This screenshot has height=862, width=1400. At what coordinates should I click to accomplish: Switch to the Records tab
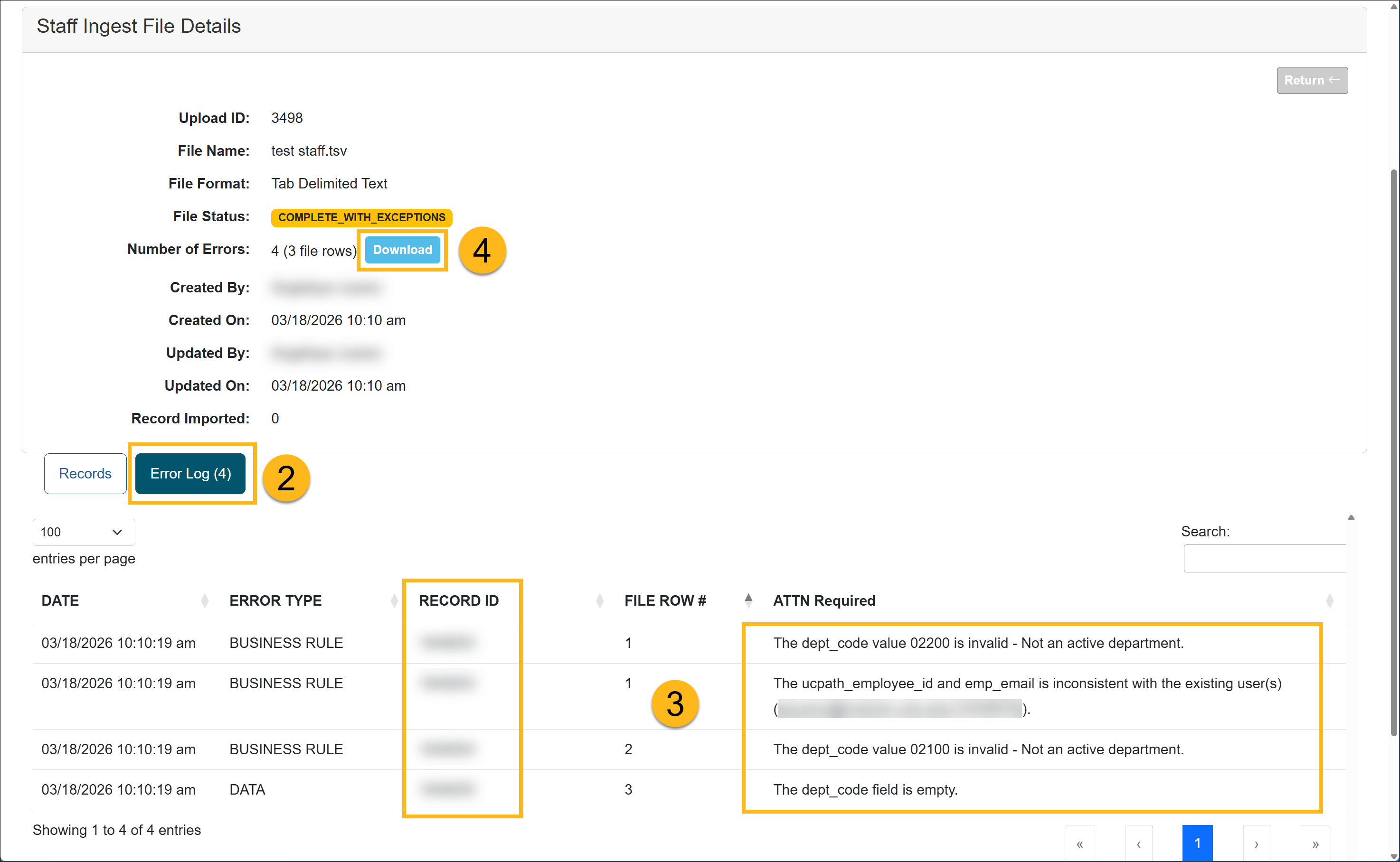tap(85, 473)
